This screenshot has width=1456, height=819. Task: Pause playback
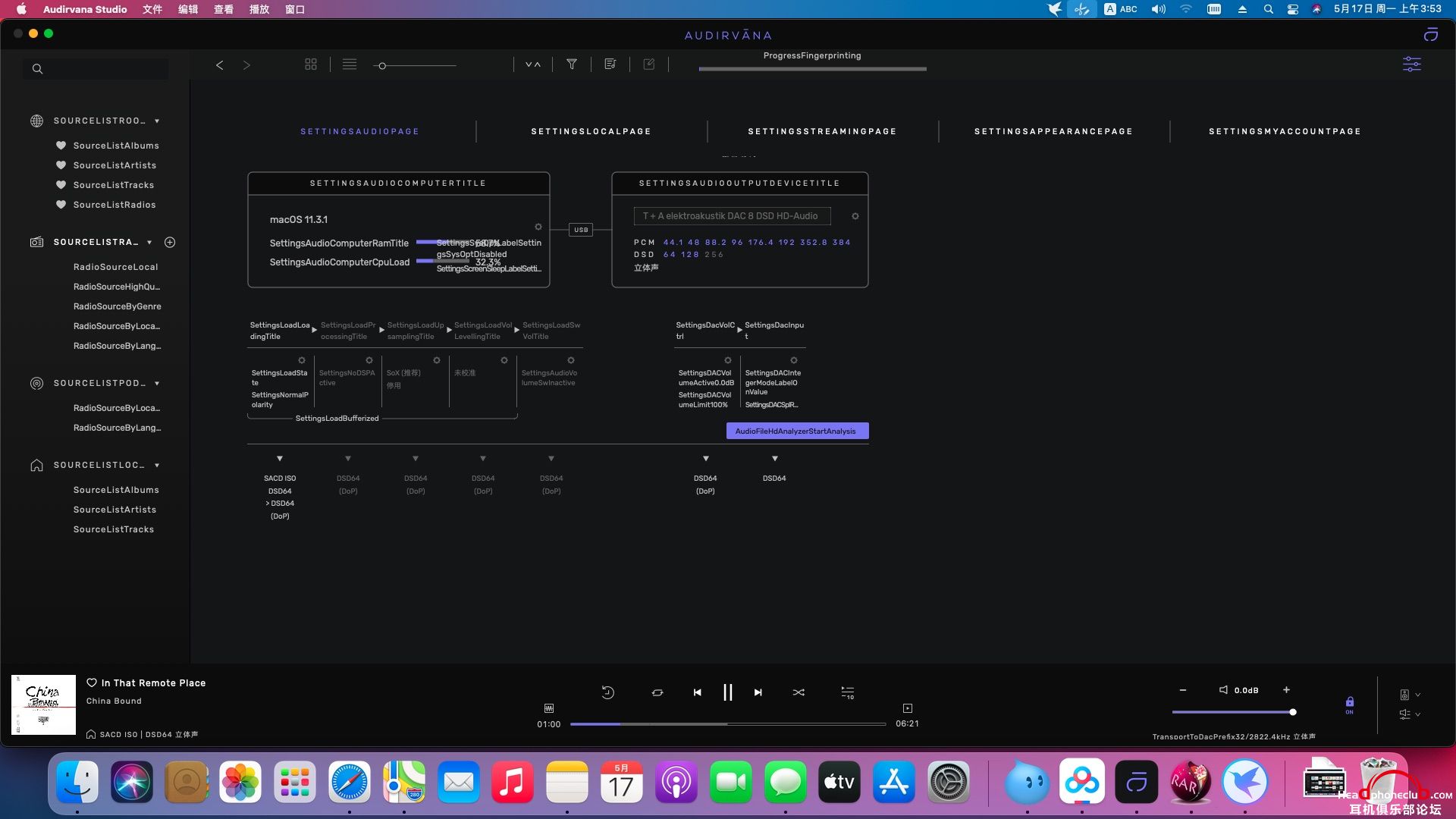[728, 692]
